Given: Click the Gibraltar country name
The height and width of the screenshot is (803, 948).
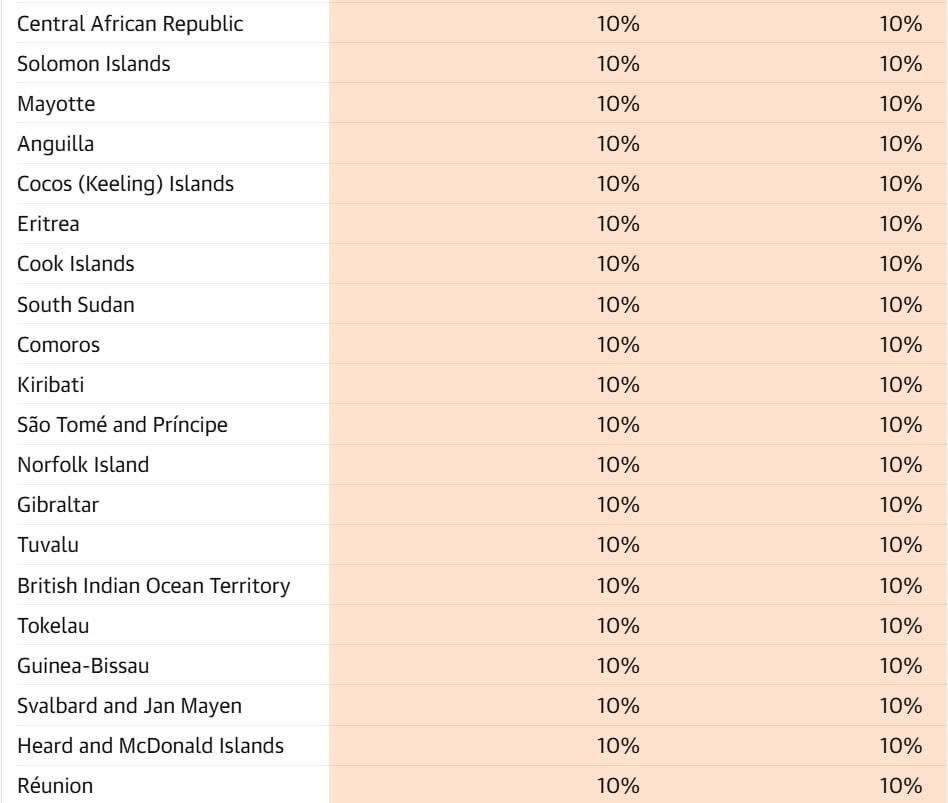Looking at the screenshot, I should click(x=58, y=505).
